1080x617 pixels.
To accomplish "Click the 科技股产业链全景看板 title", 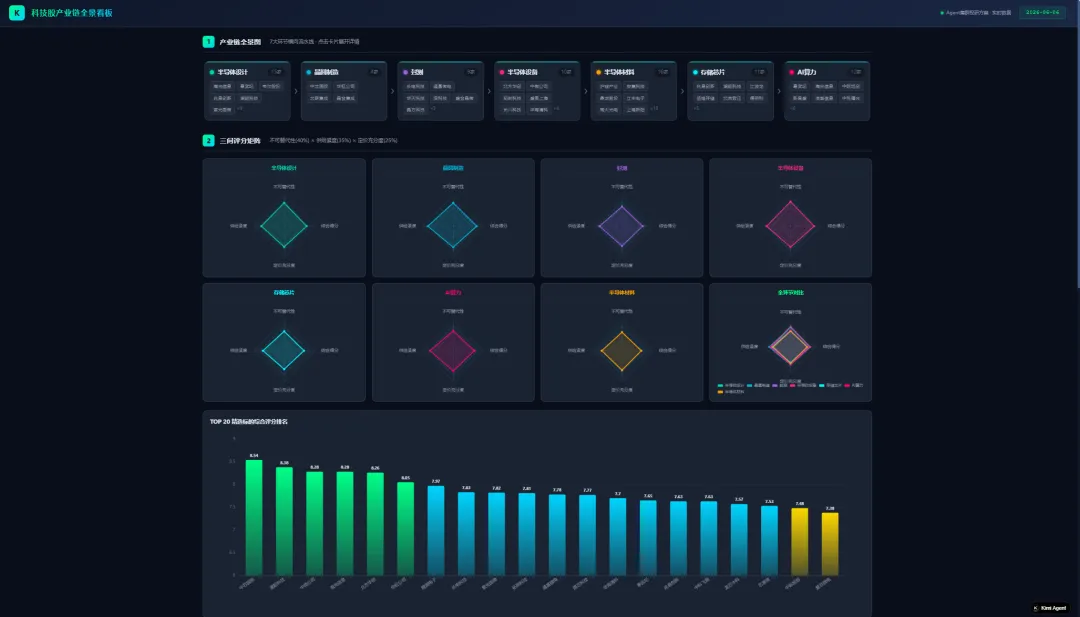I will click(72, 13).
